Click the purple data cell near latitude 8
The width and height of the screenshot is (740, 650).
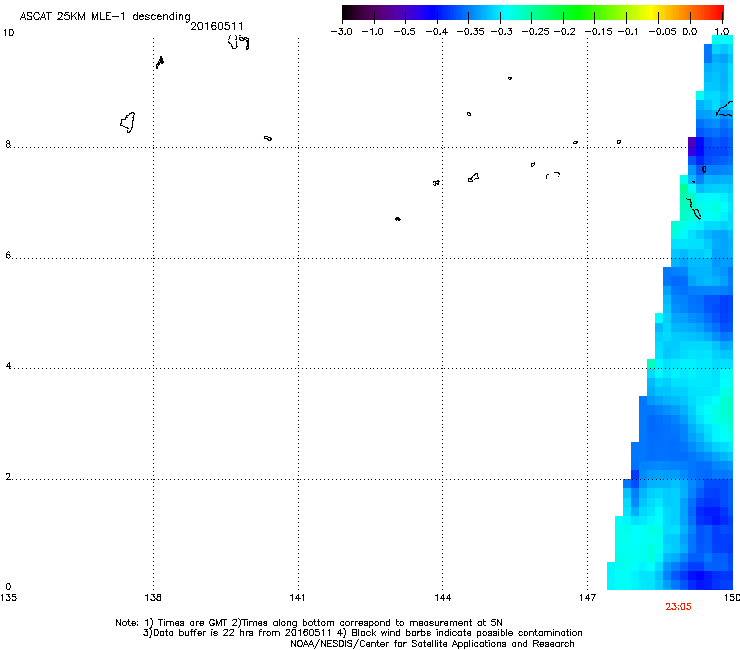coord(692,146)
